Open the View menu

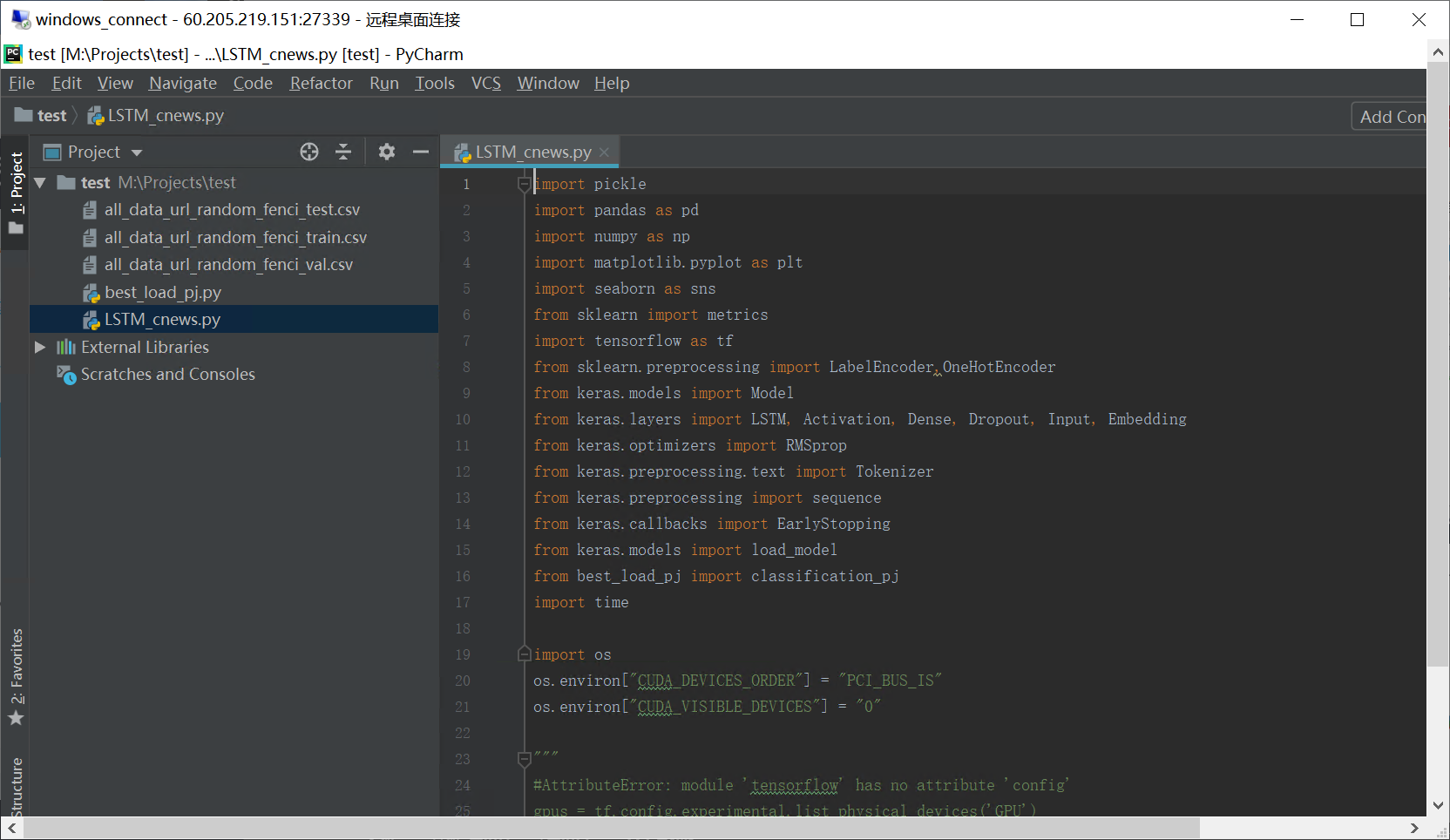tap(115, 83)
